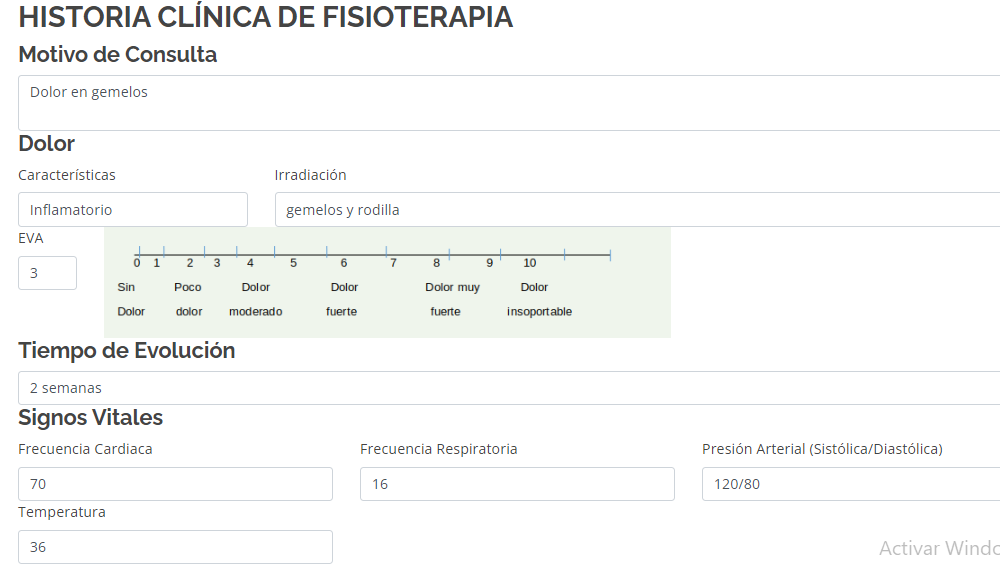1000x565 pixels.
Task: Click the EVA score input box
Action: (x=47, y=273)
